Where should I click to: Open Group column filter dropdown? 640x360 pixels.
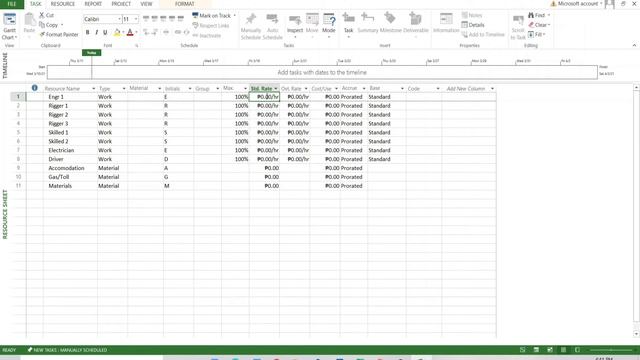218,89
